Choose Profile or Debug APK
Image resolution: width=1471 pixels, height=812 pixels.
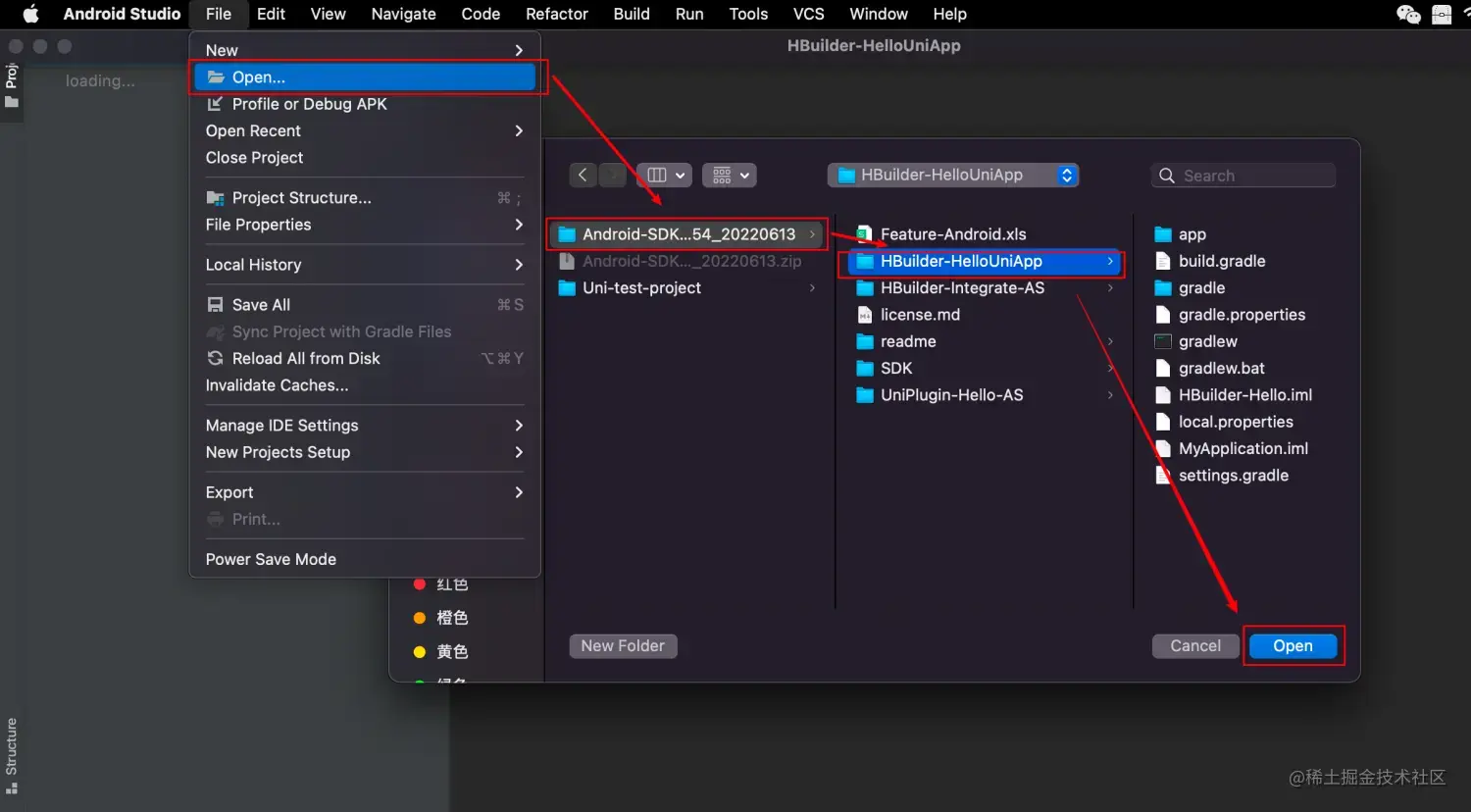pos(365,104)
